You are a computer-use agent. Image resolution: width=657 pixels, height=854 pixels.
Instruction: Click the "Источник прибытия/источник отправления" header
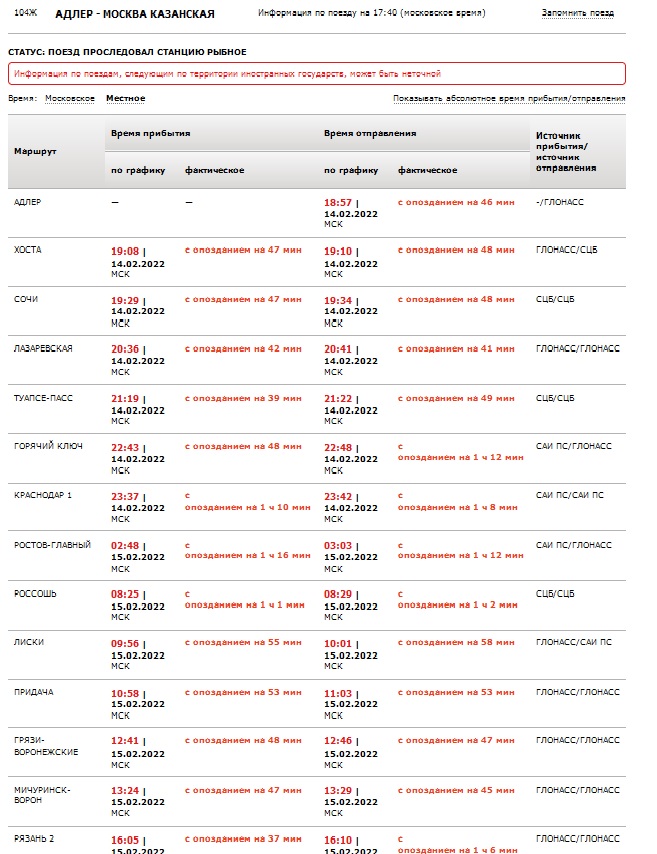(566, 151)
